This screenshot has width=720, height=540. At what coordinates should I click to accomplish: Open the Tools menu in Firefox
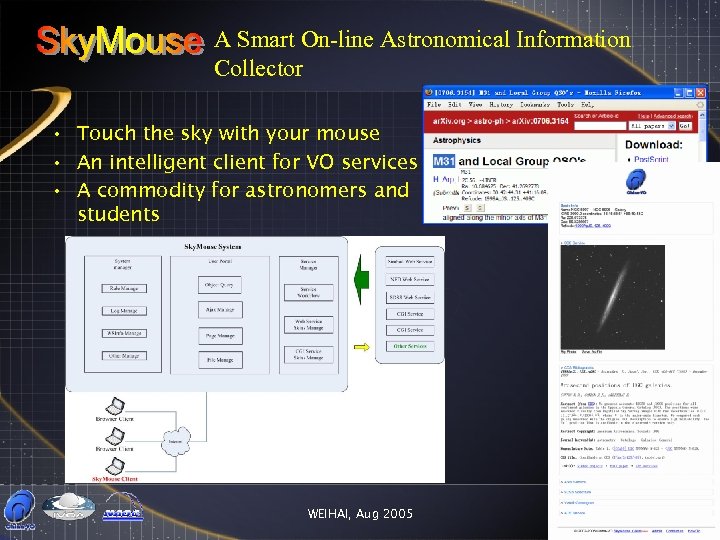(565, 105)
